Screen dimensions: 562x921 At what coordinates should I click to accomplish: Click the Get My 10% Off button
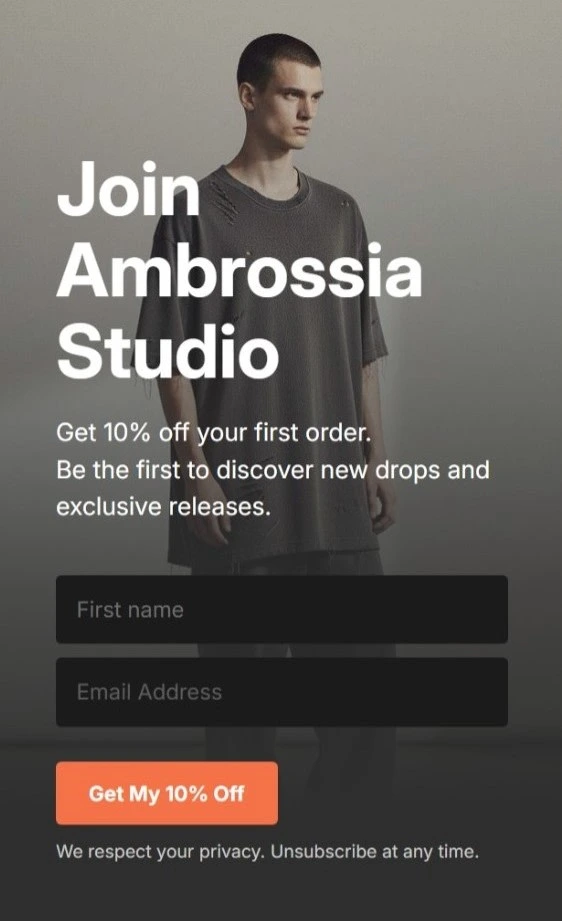(167, 793)
